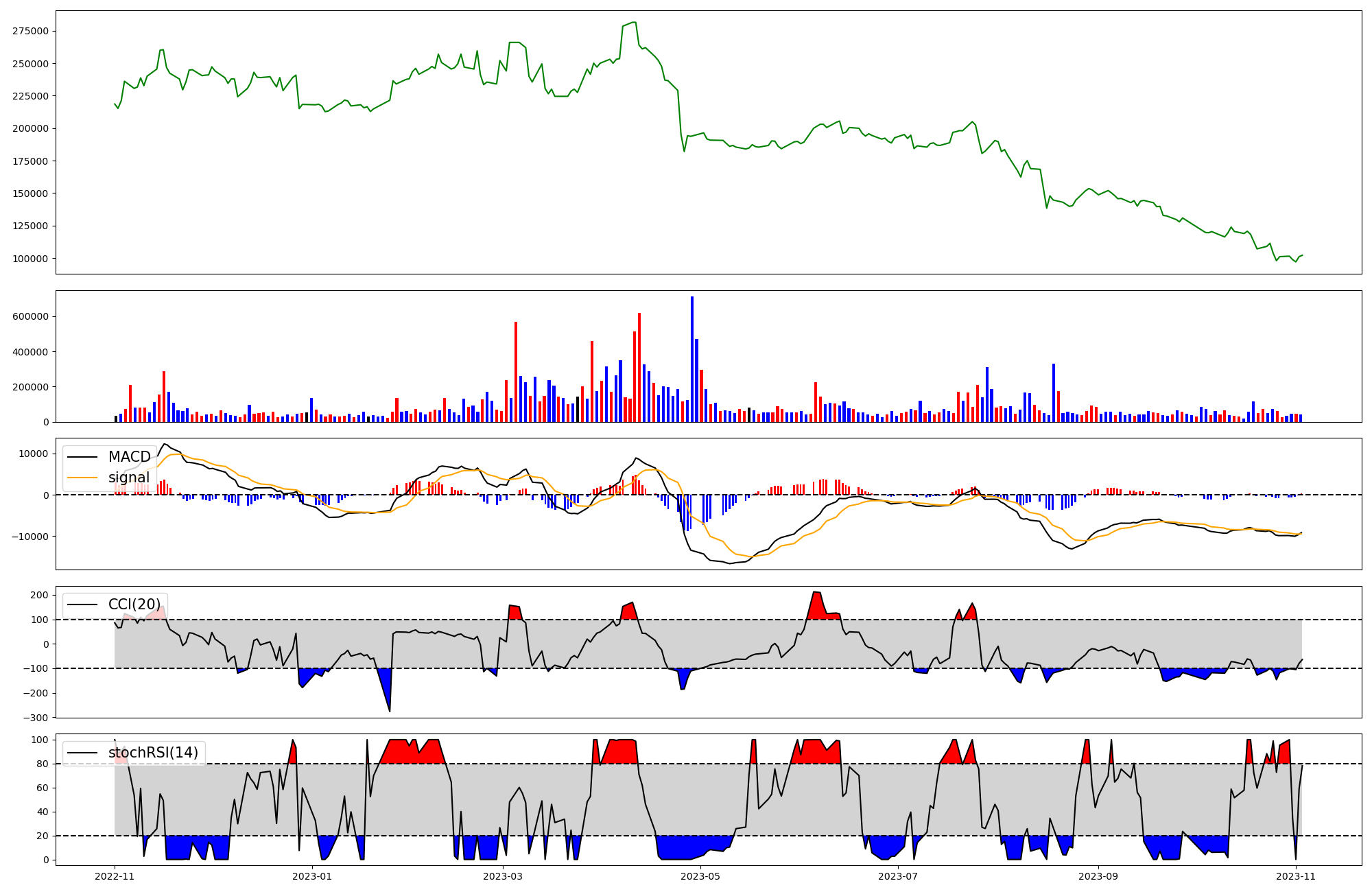The image size is (1372, 892).
Task: Click the 2022-11 x-axis date label
Action: click(x=115, y=876)
